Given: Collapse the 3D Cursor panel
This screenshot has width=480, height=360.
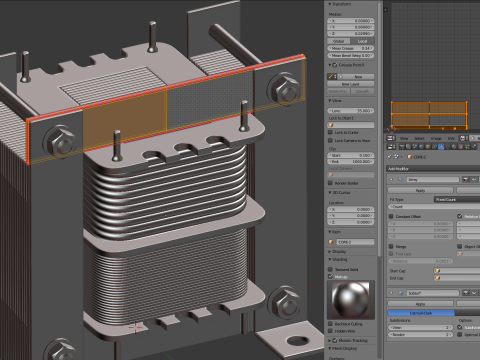Looking at the screenshot, I should tap(330, 192).
